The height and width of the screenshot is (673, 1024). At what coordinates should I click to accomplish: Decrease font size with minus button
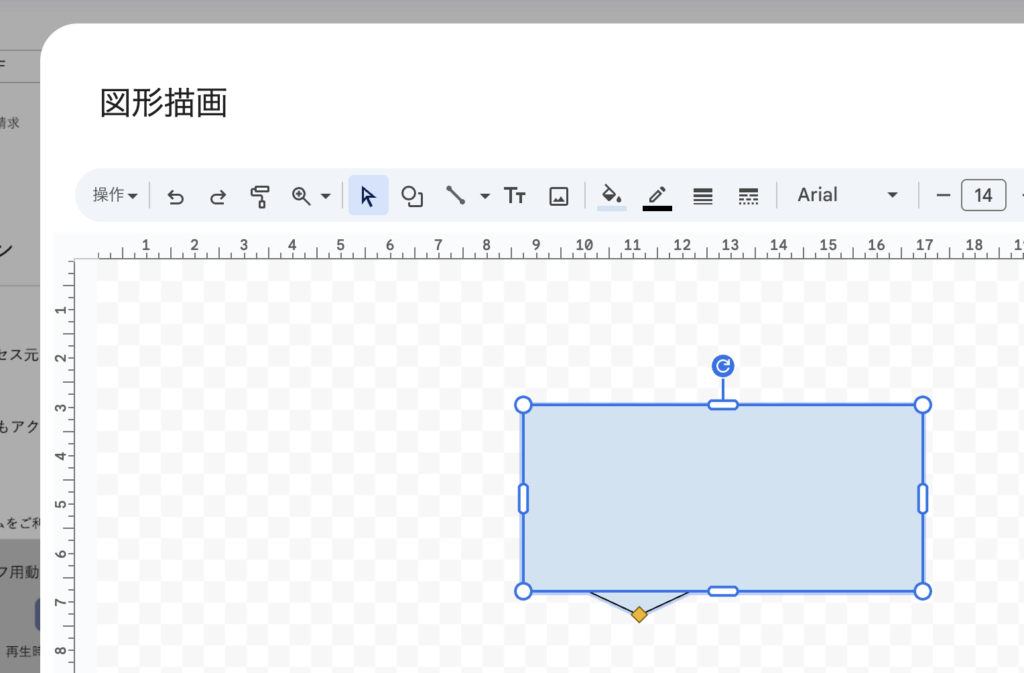(x=942, y=195)
